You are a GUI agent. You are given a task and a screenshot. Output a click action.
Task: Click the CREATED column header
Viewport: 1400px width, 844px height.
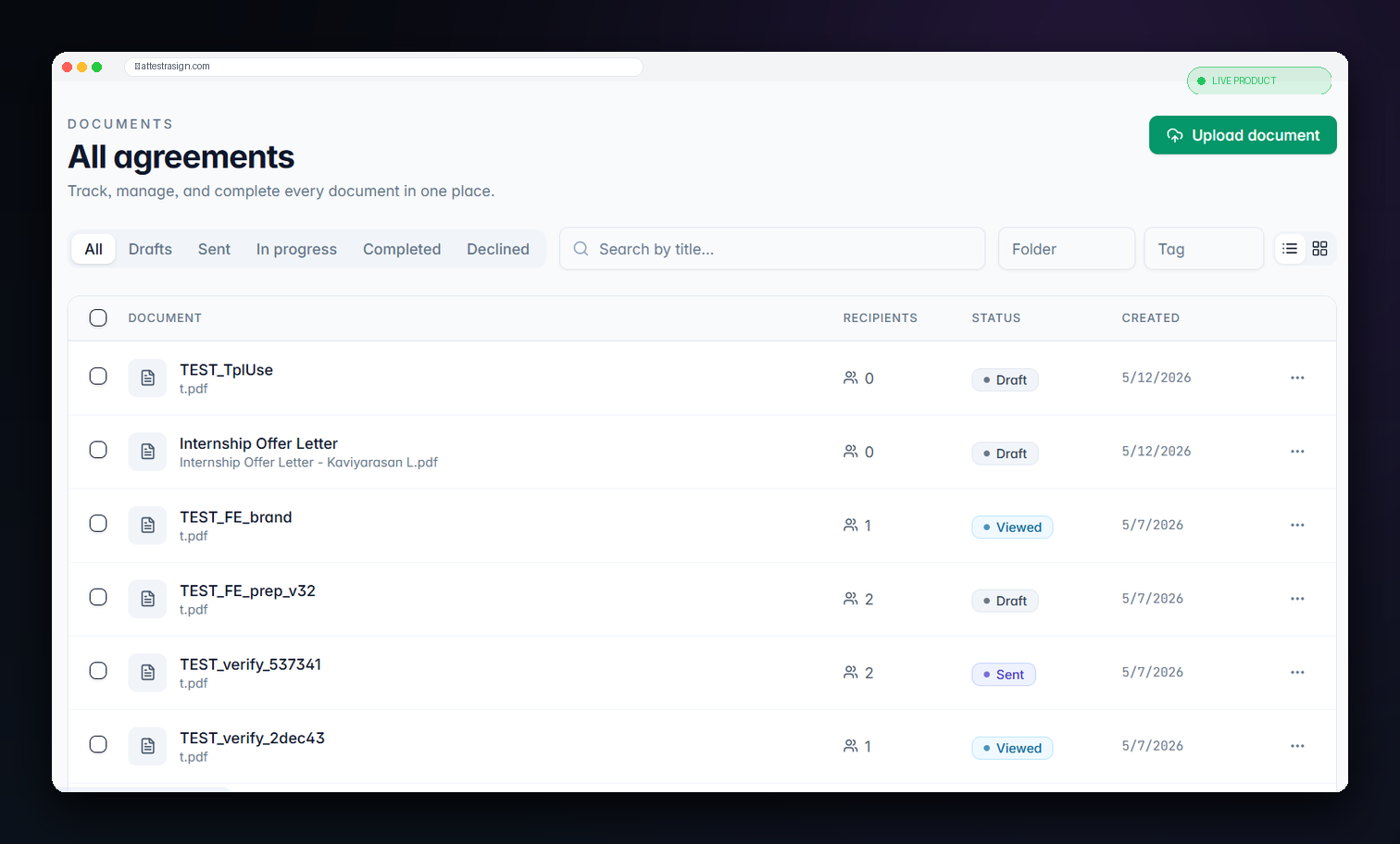1150,317
